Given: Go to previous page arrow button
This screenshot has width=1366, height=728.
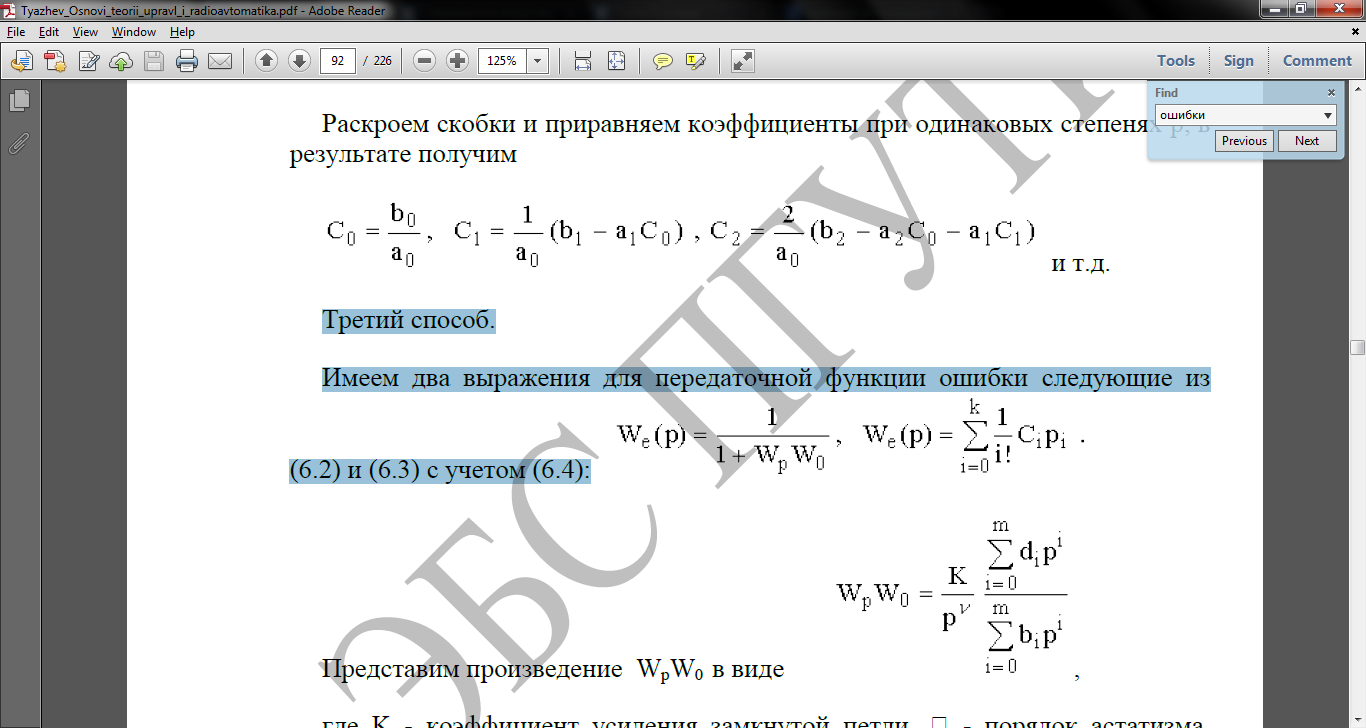Looking at the screenshot, I should point(266,61).
